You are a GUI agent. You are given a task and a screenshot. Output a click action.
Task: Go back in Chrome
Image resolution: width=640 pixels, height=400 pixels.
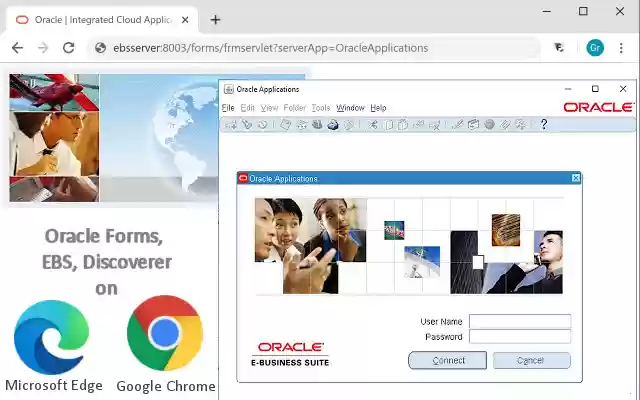[17, 48]
